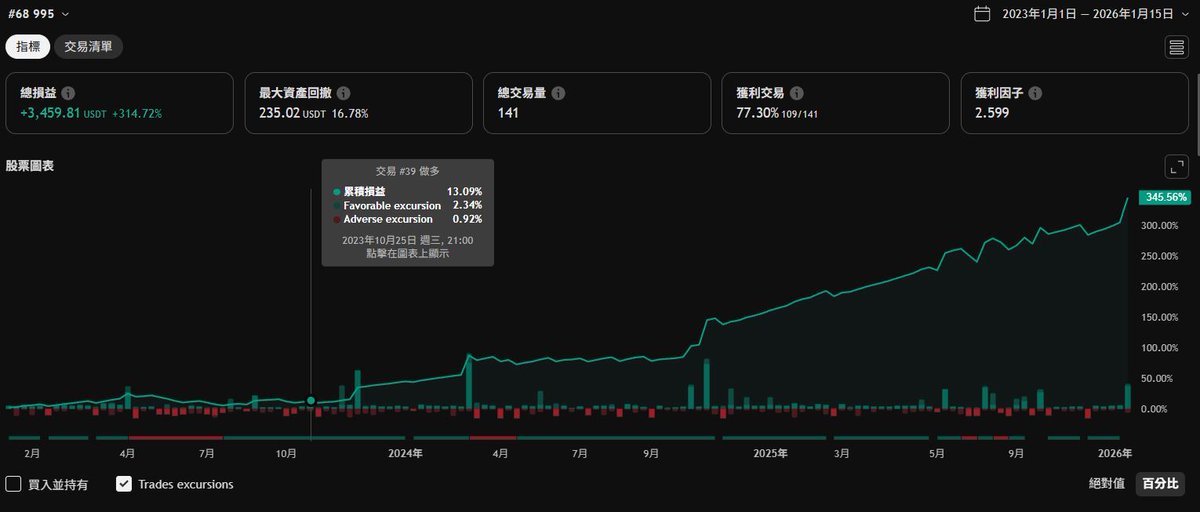Click the +314.72% return percentage
1200x512 pixels.
coord(136,114)
